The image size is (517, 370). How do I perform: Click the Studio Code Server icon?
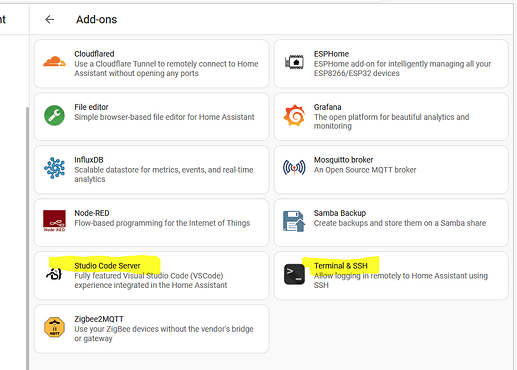click(x=54, y=274)
